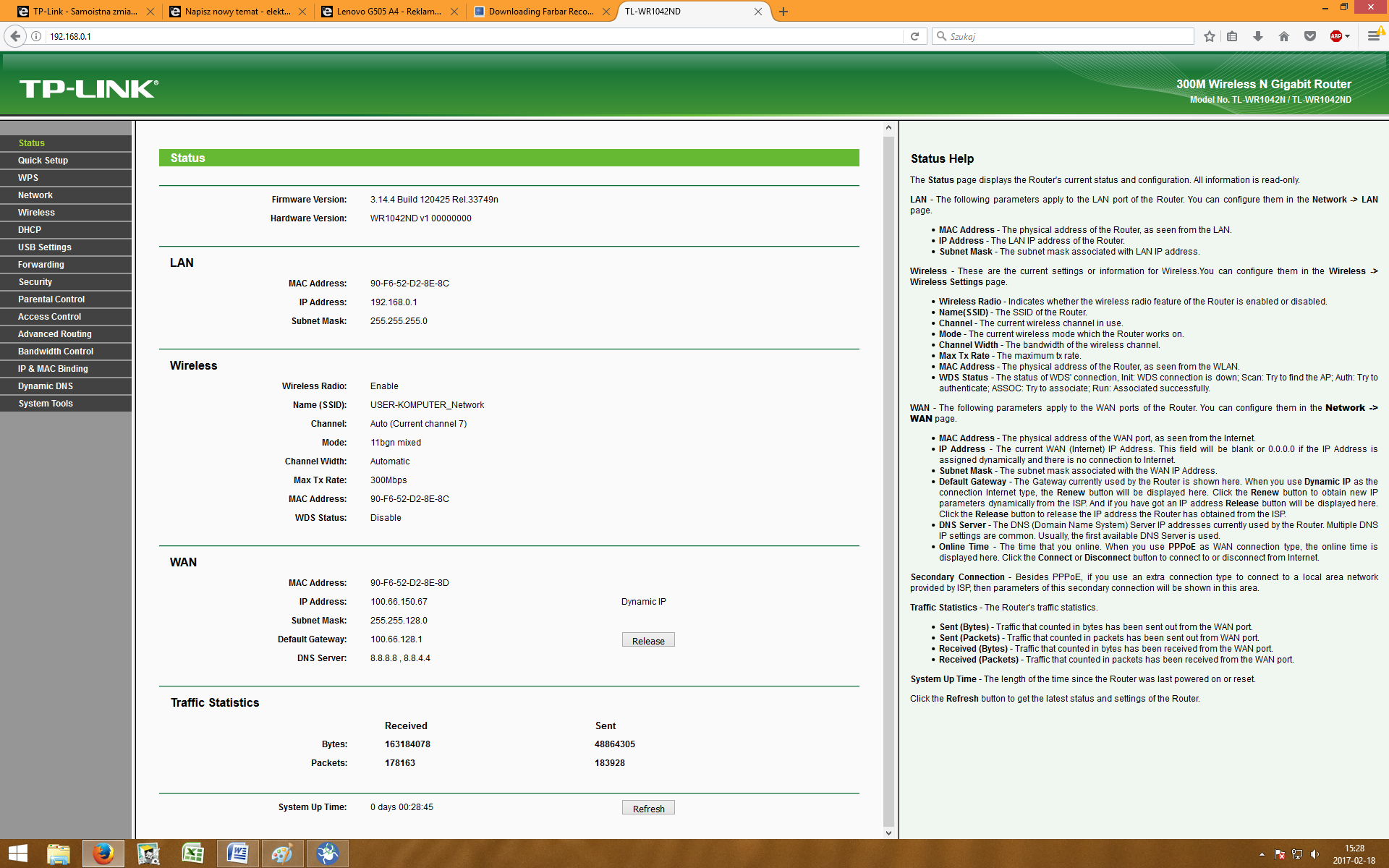Click the volume speaker tray icon
Viewport: 1389px width, 868px height.
(x=1314, y=854)
